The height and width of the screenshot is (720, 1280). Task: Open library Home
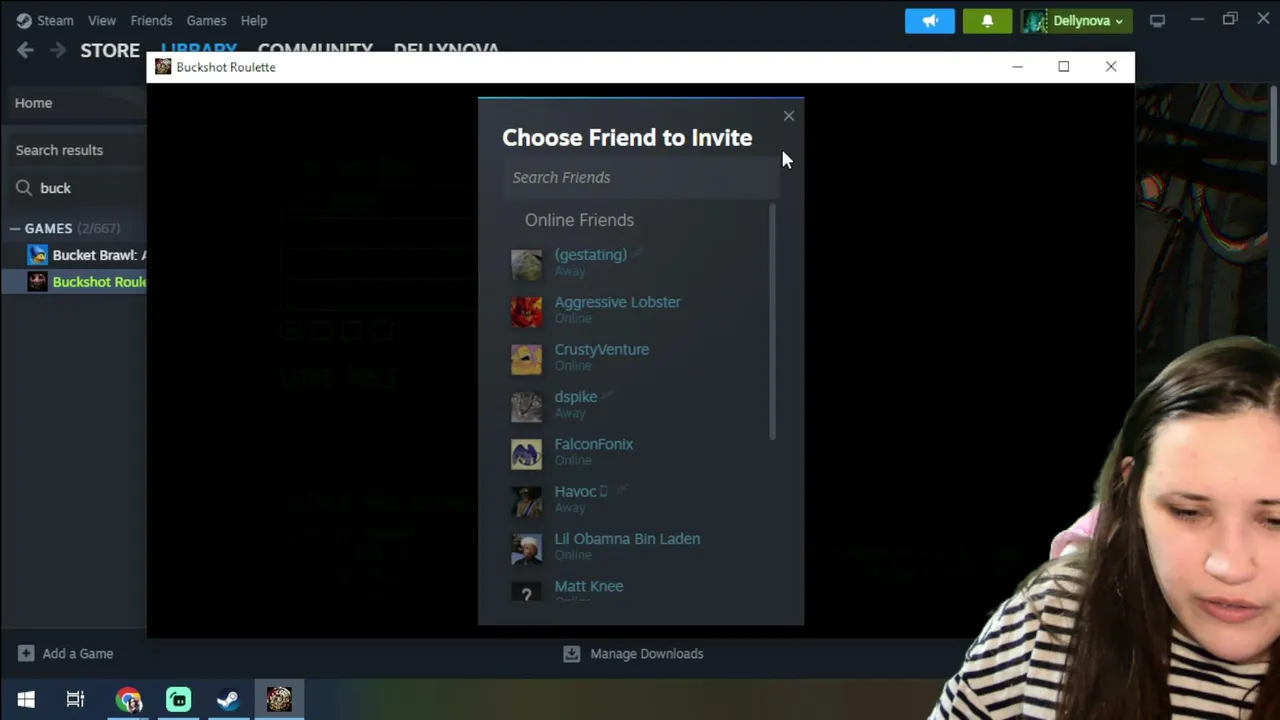34,103
